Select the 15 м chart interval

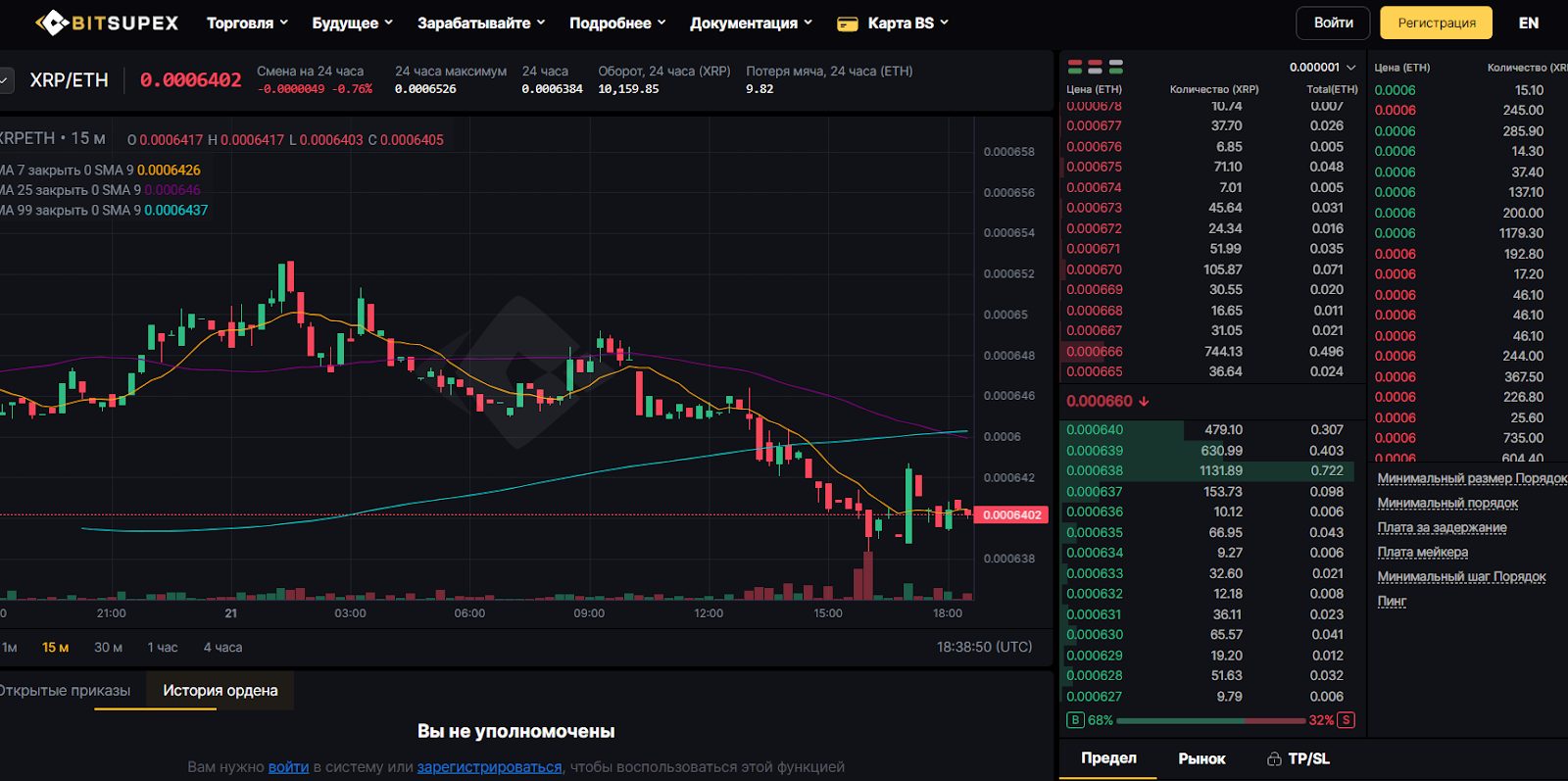coord(55,648)
